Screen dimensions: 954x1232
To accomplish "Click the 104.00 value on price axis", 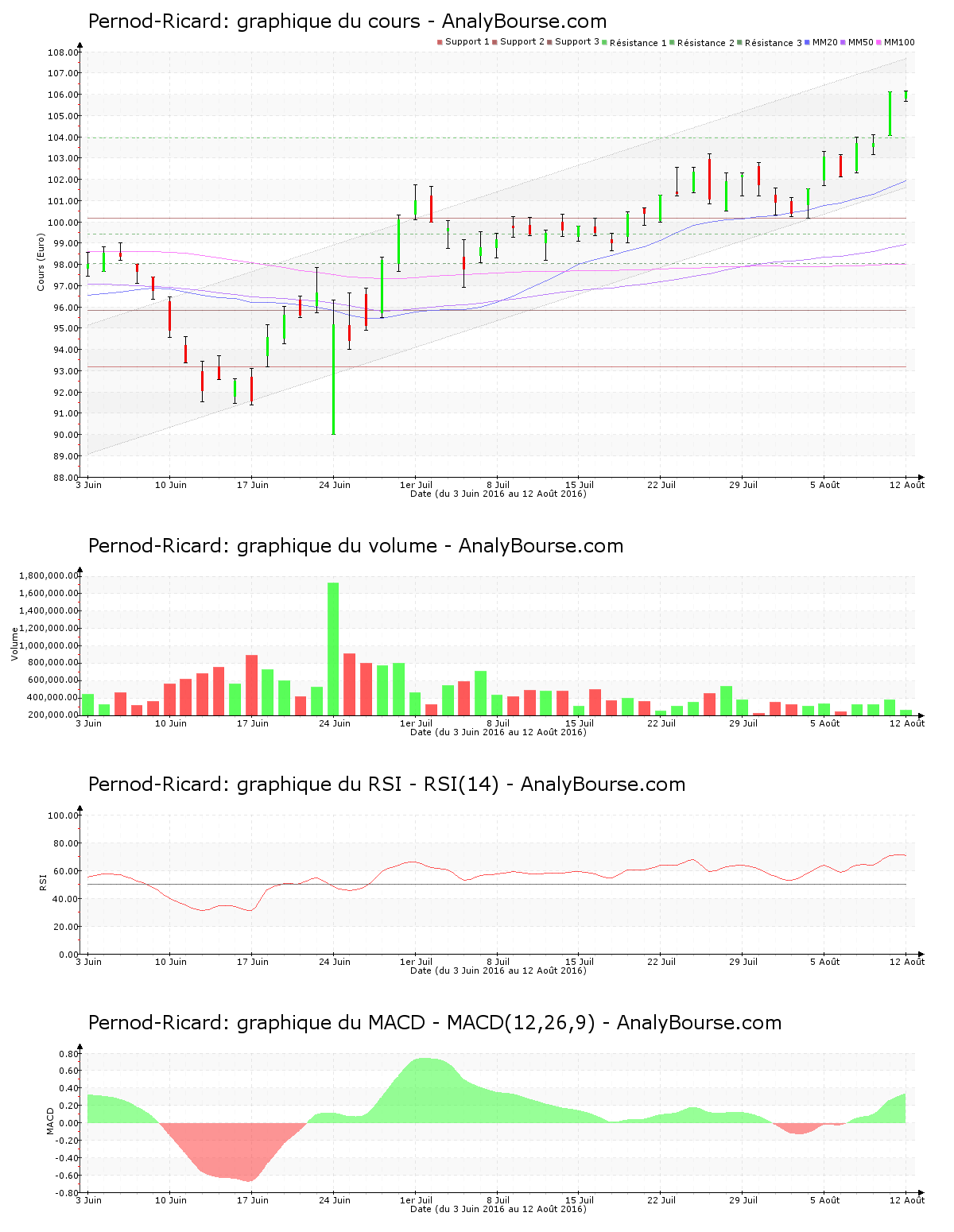I will [x=64, y=138].
